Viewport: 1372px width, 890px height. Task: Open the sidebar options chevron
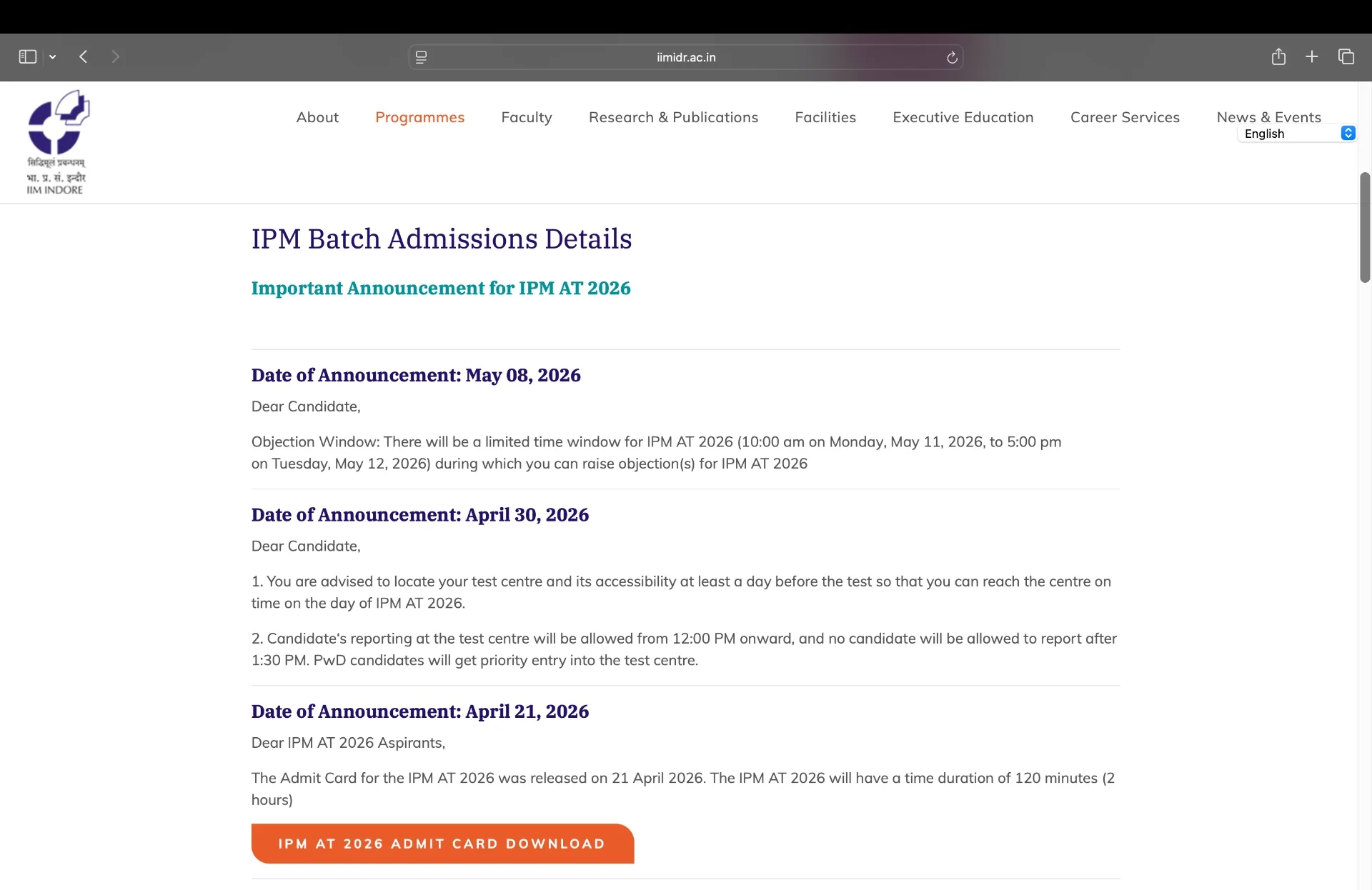(x=52, y=57)
